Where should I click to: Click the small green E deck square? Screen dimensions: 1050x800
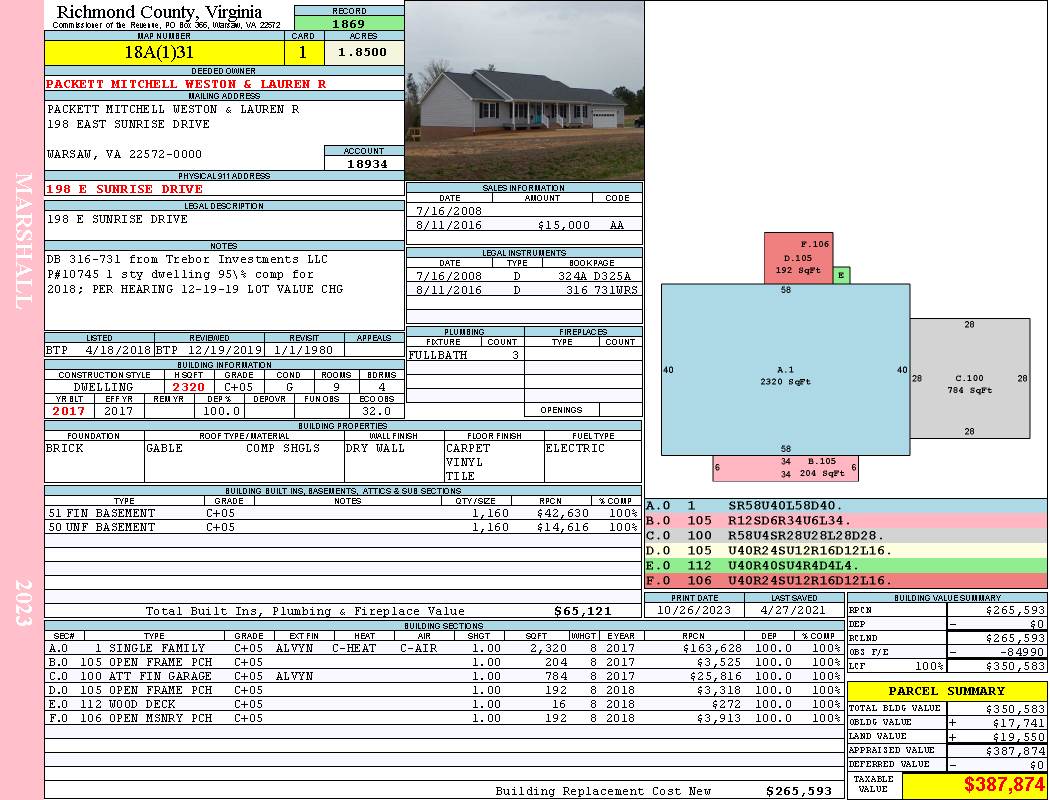[841, 274]
